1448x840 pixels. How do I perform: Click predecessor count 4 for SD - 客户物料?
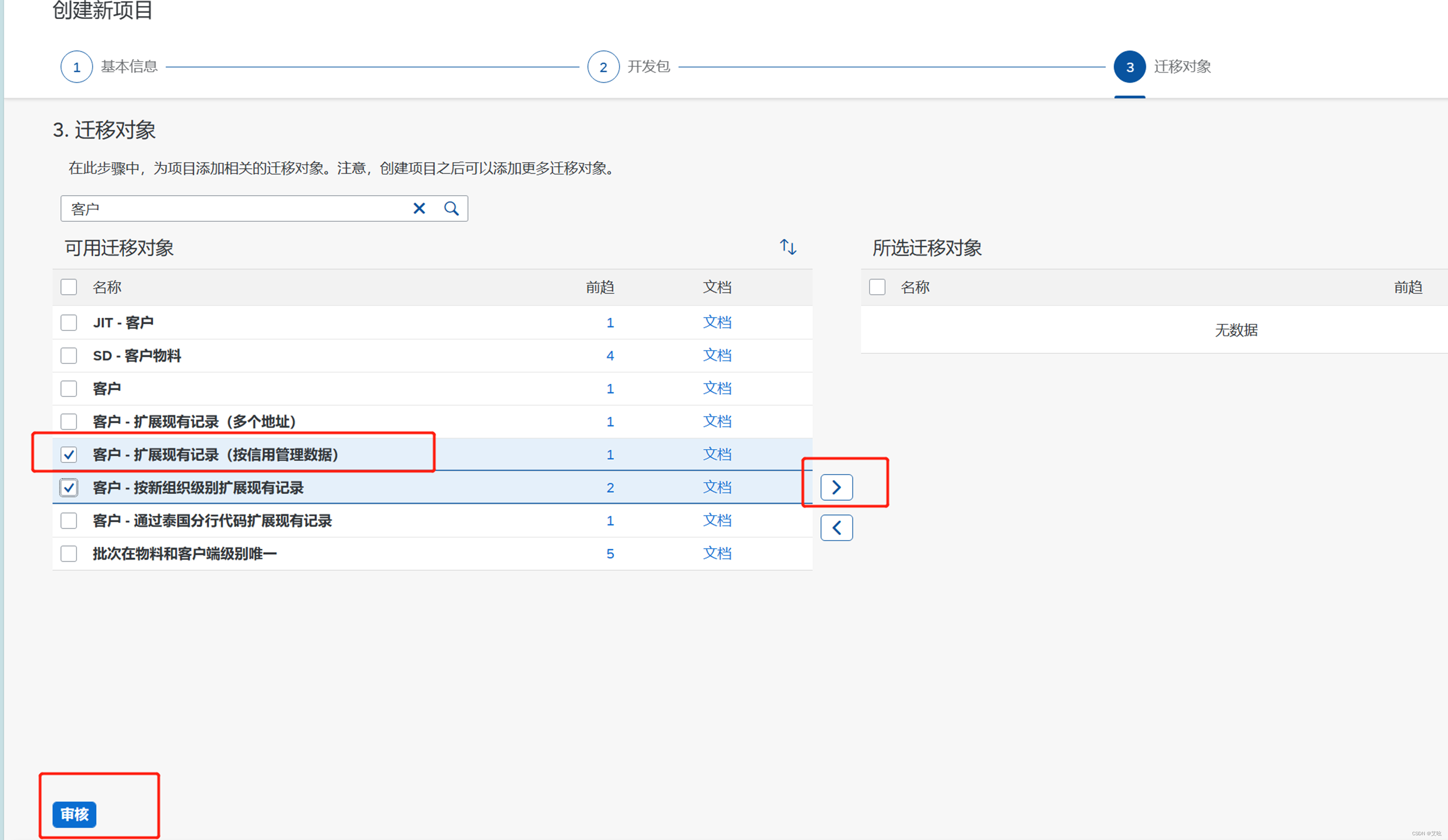point(610,356)
